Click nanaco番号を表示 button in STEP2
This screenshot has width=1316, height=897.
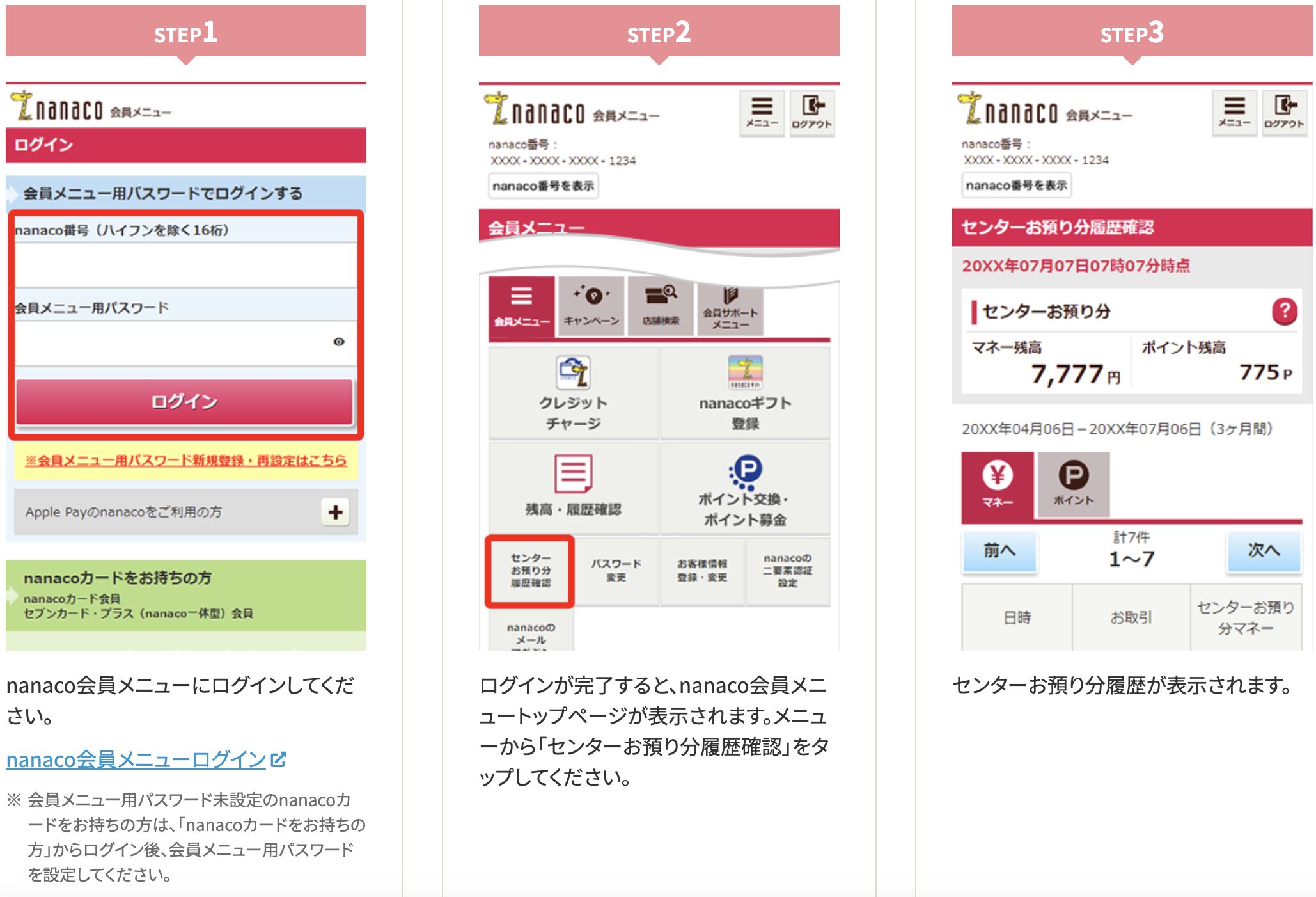544,186
